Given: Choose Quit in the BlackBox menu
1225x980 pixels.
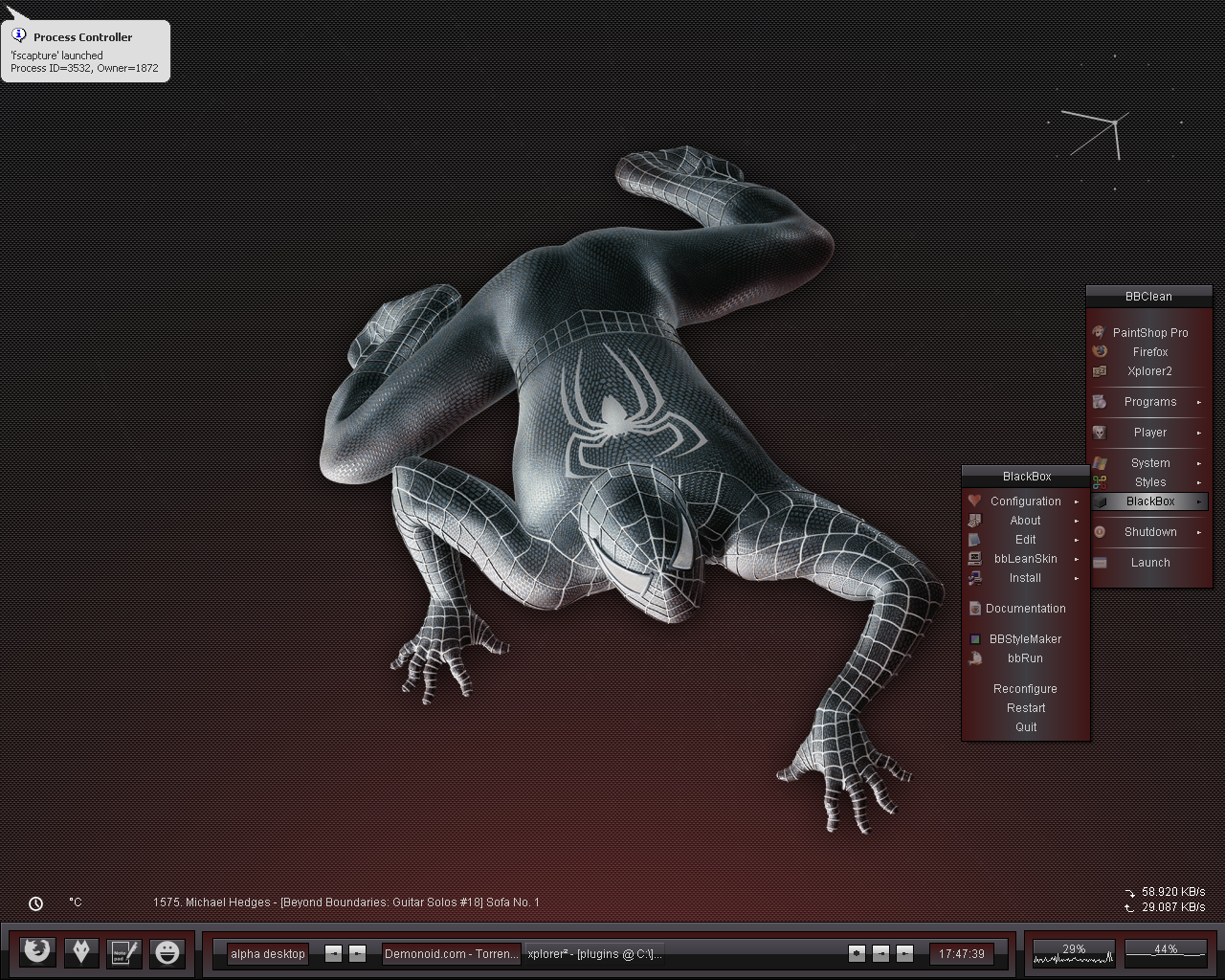Looking at the screenshot, I should (x=1025, y=727).
